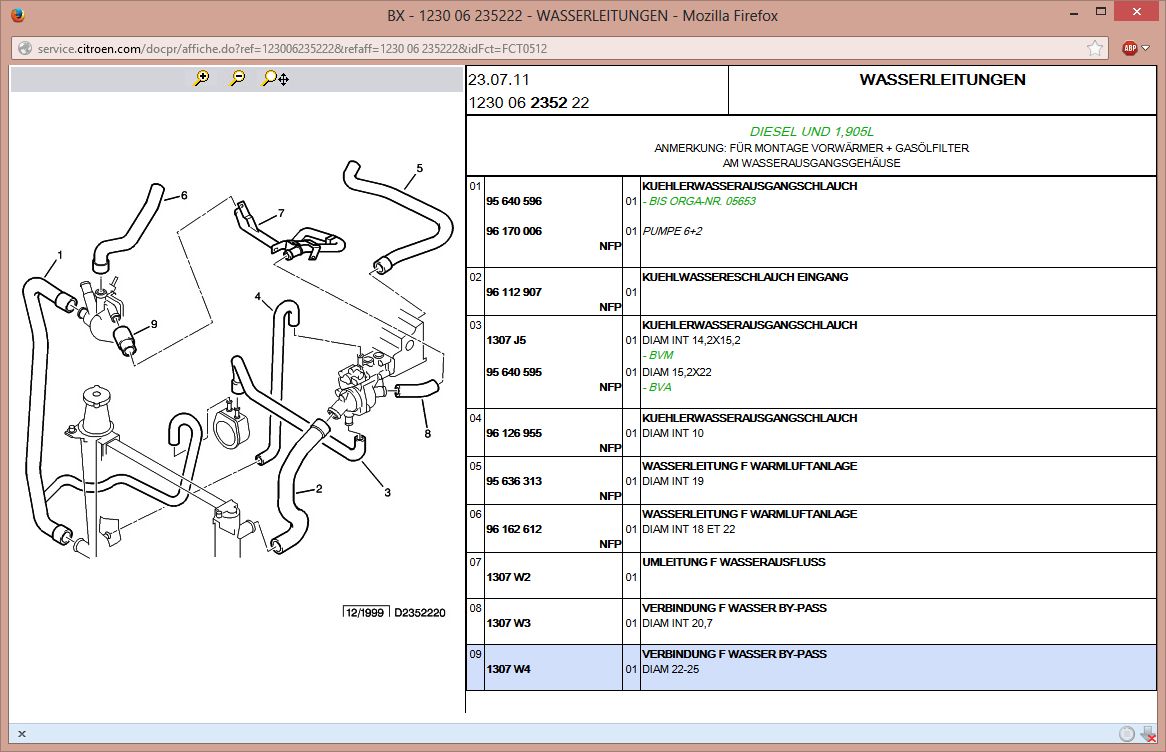Select the zoom and pan tool icon

(x=276, y=78)
